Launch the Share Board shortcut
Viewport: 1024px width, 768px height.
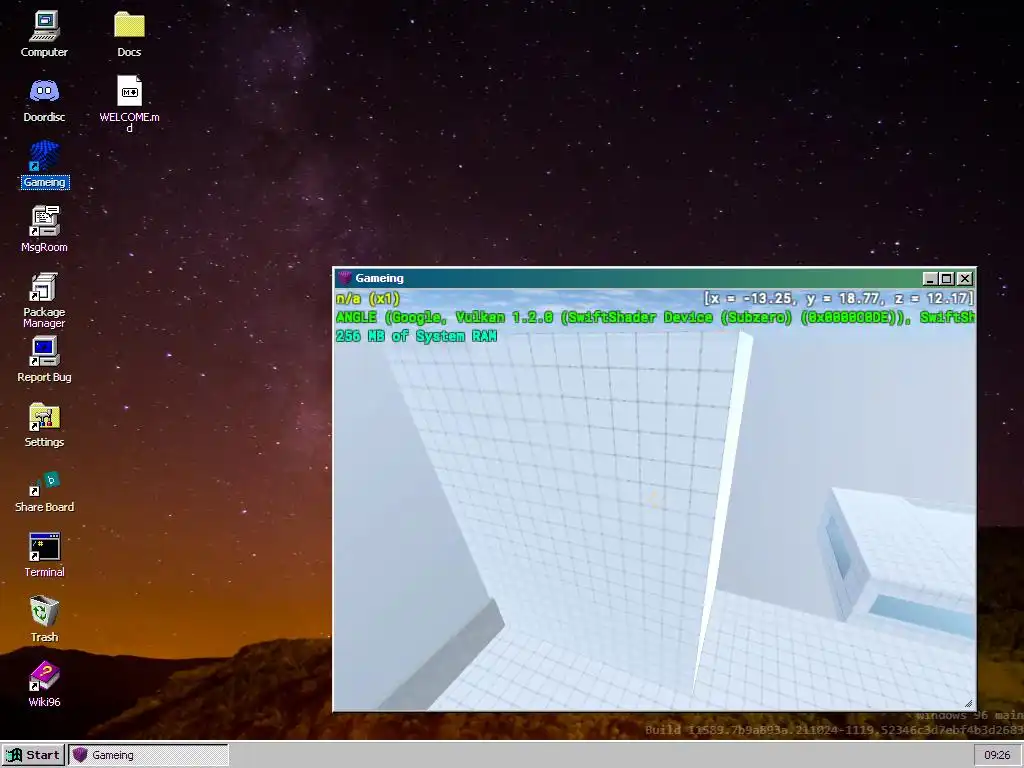[x=44, y=490]
